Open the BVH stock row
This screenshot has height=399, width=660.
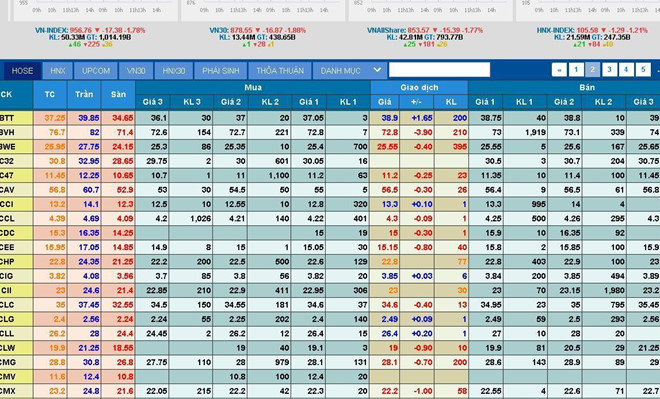point(7,132)
